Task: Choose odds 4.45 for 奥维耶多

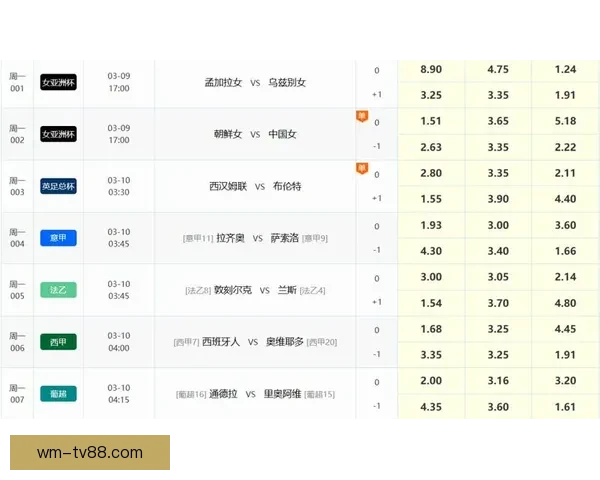Action: tap(566, 329)
